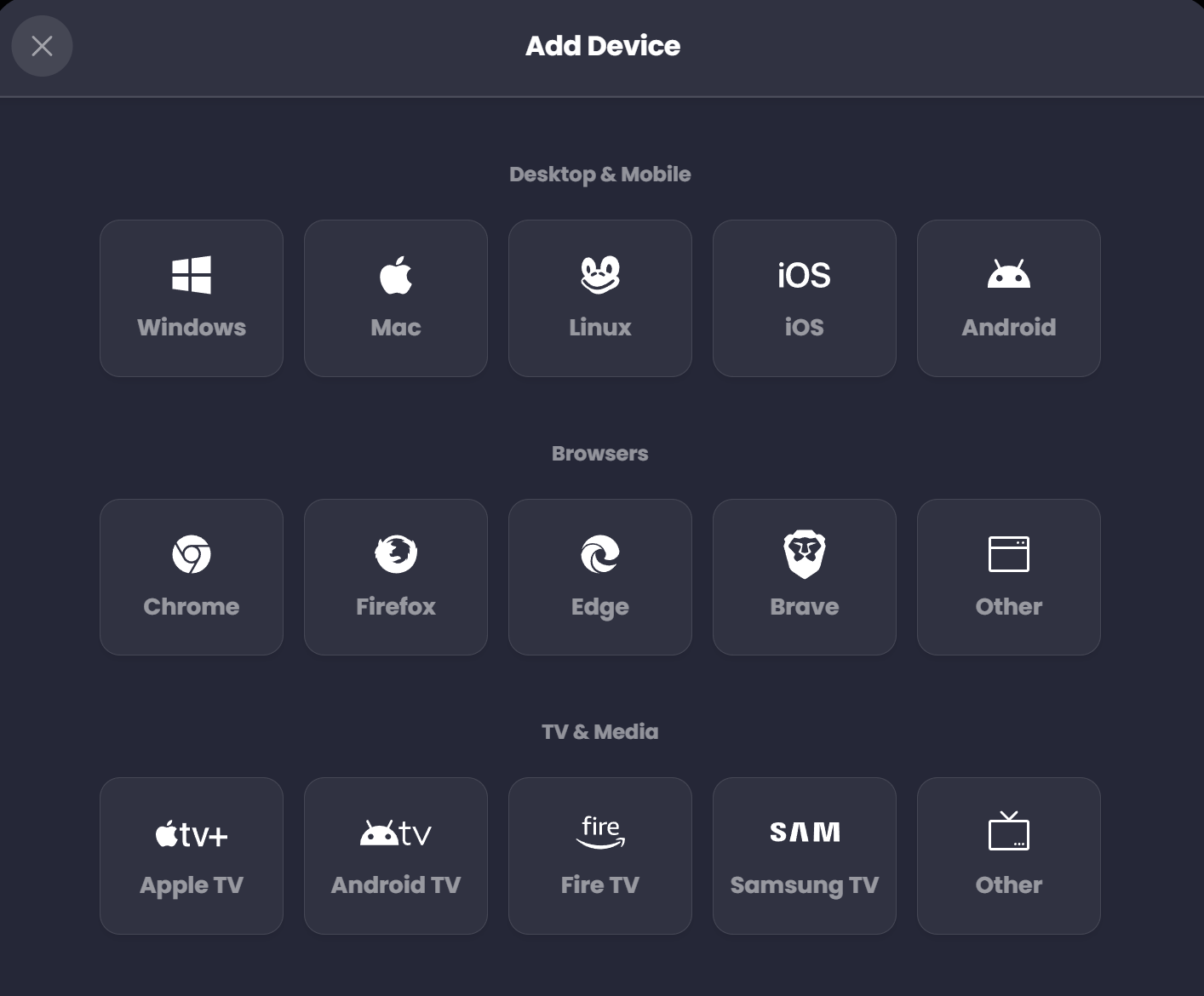Click the Windows label text
The image size is (1204, 996).
click(x=192, y=328)
